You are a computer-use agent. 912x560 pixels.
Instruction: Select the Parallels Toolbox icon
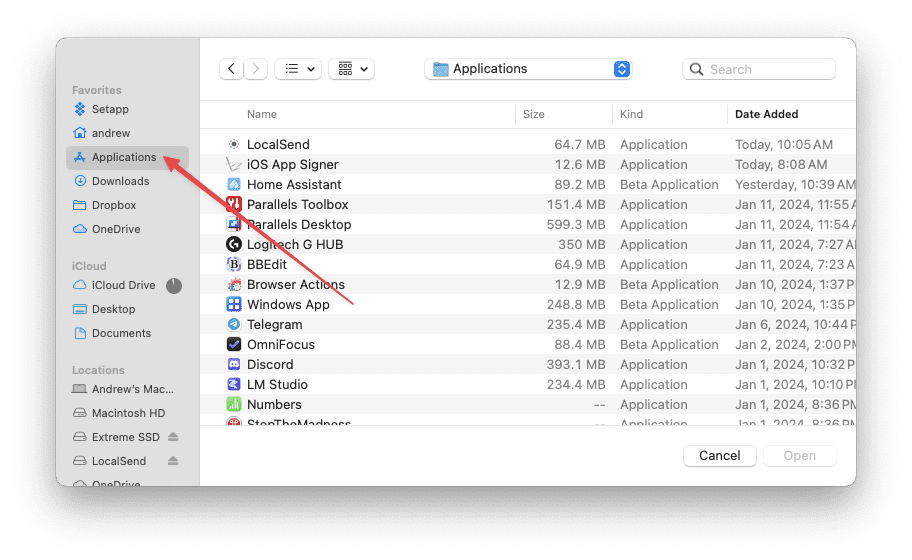[x=234, y=204]
